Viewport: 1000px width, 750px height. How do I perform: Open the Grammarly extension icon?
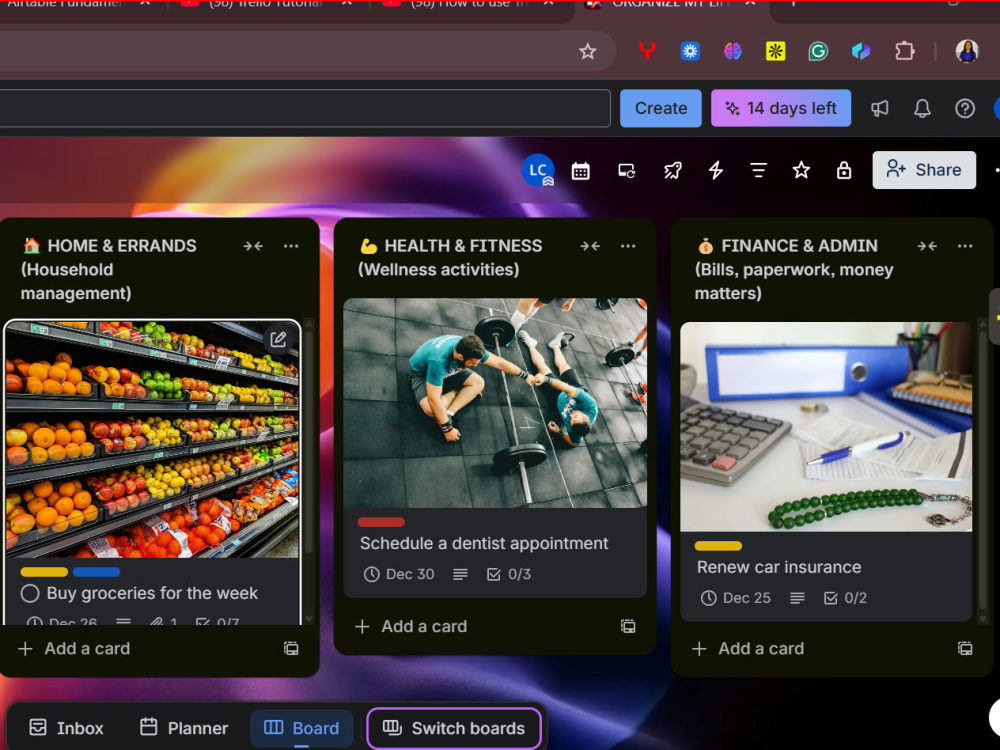(818, 51)
